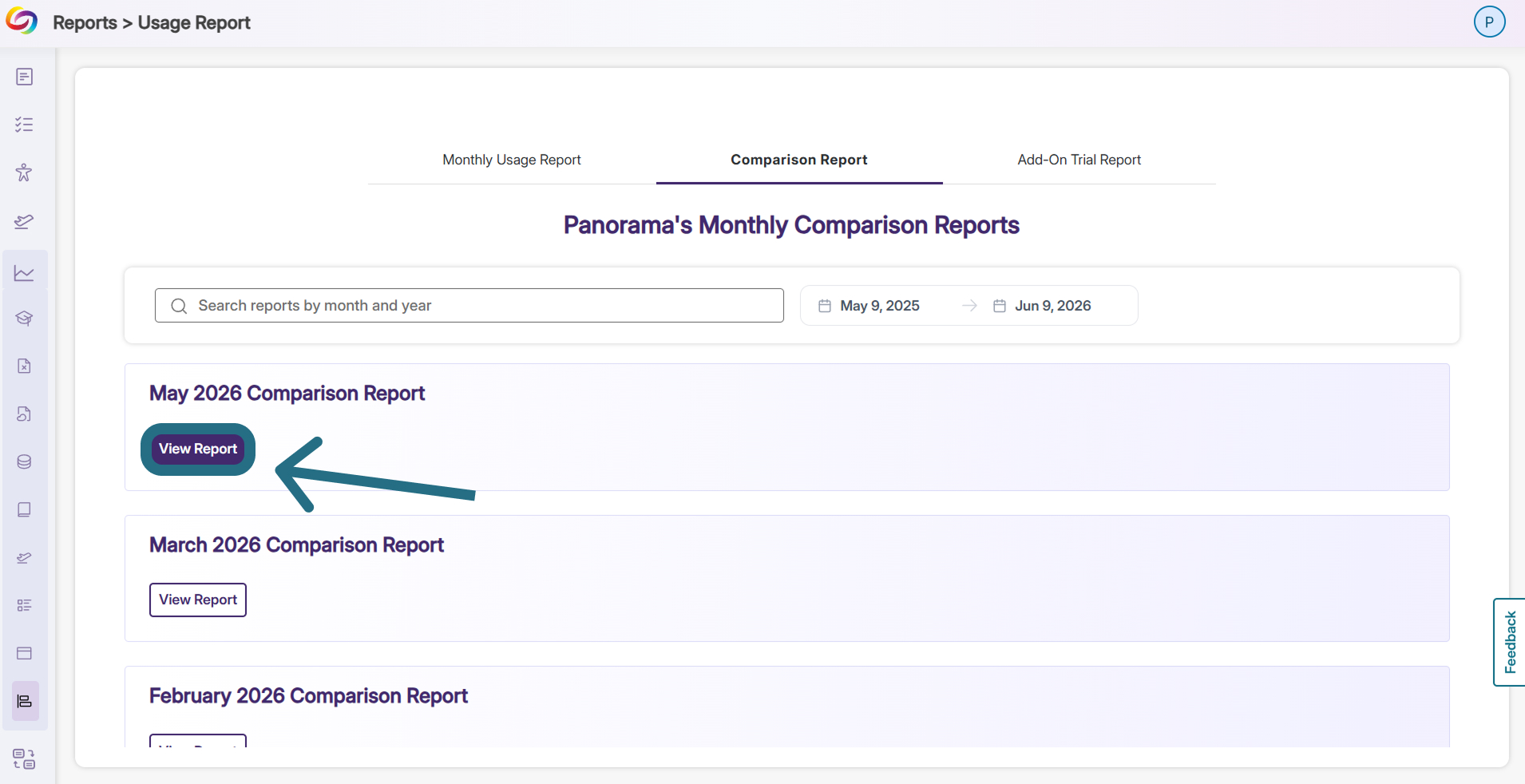Open the profile avatar labeled P
Screen dimensions: 1525x784
click(1489, 22)
